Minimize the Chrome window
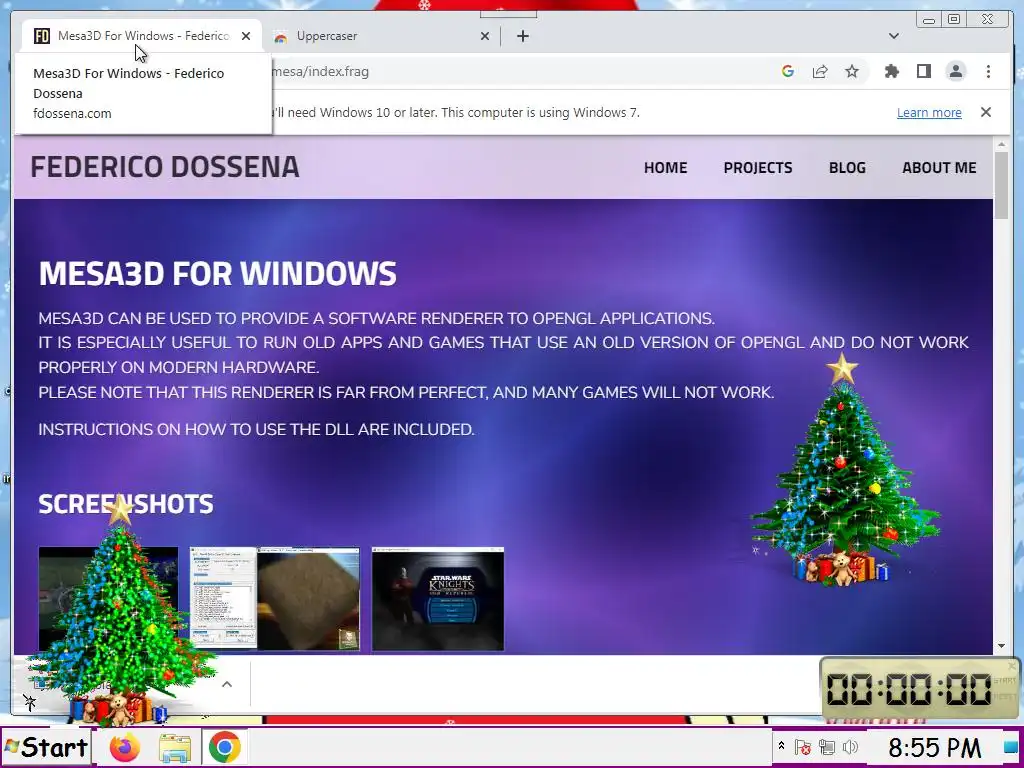 (x=929, y=20)
